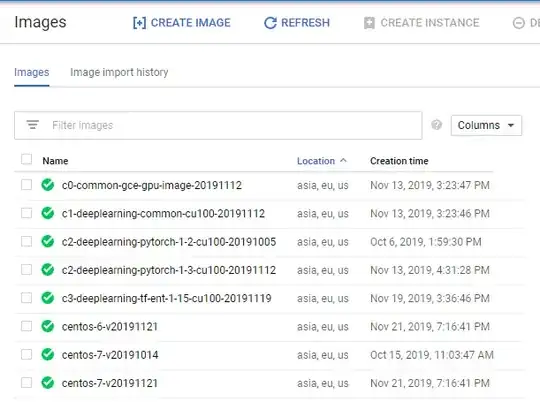Screen dimensions: 540x402
Task: Select checkbox for centos-7-v20191121
Action: 27,382
